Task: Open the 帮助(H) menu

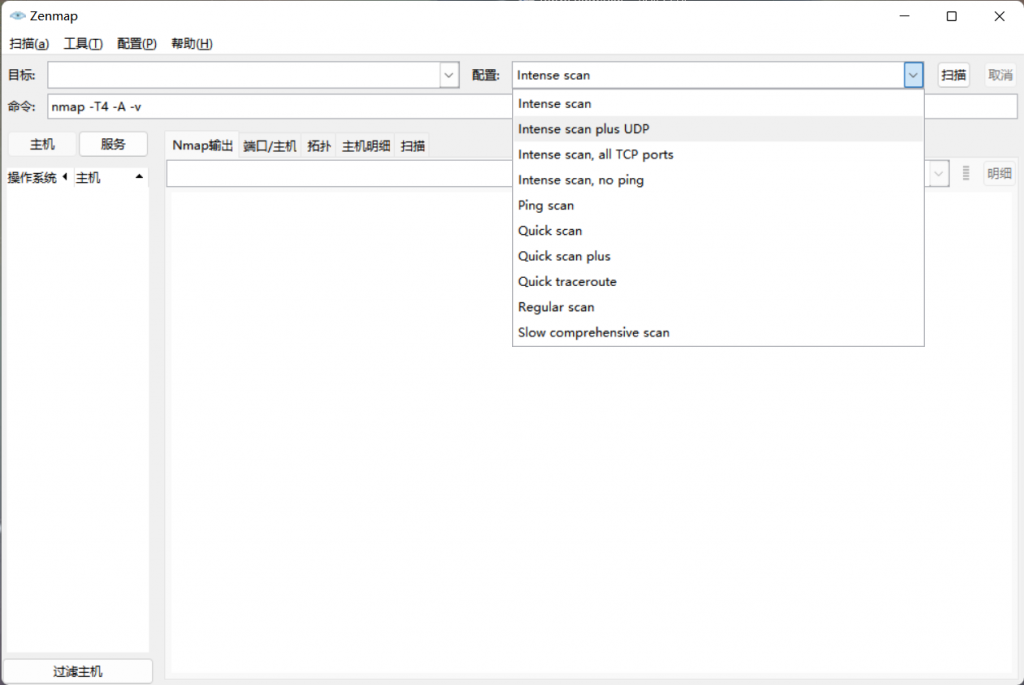Action: click(191, 44)
